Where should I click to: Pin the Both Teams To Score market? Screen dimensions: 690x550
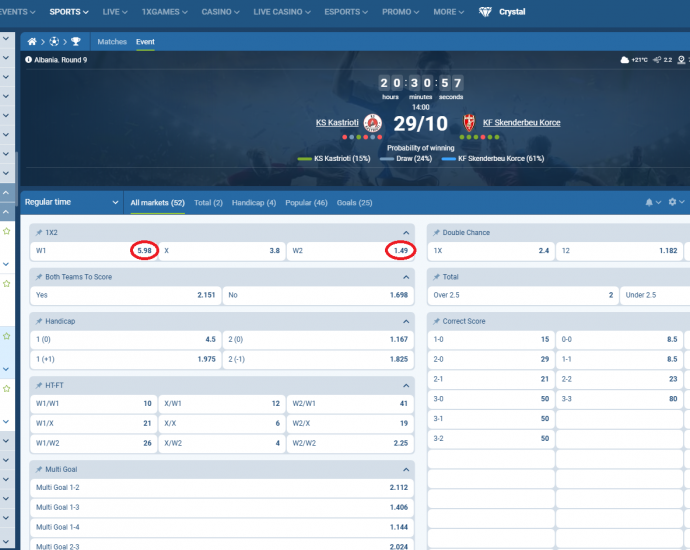coord(39,277)
